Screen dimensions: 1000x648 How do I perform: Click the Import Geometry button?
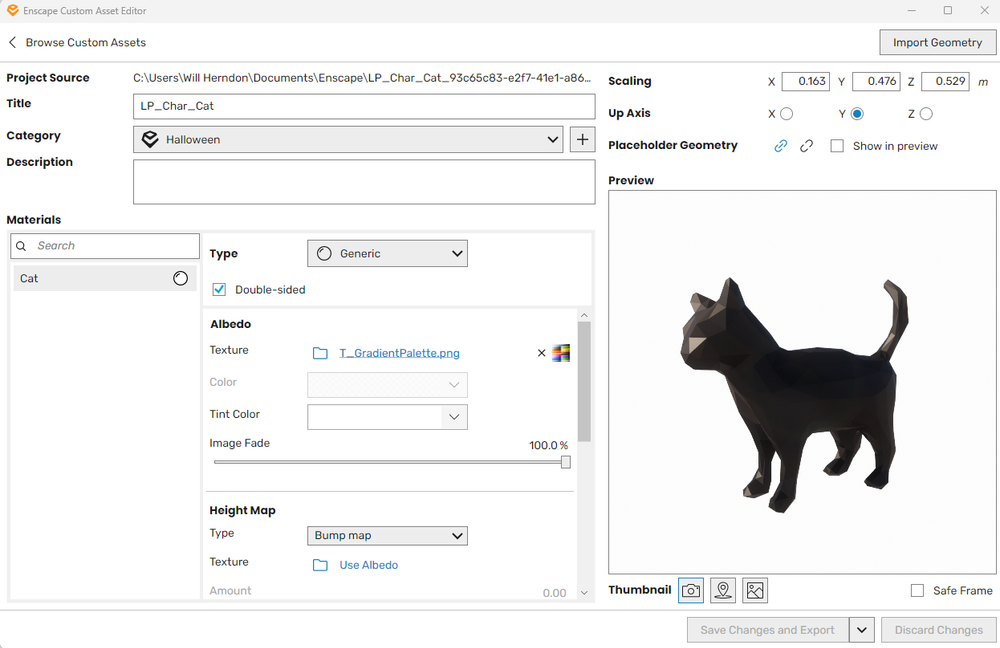coord(937,42)
